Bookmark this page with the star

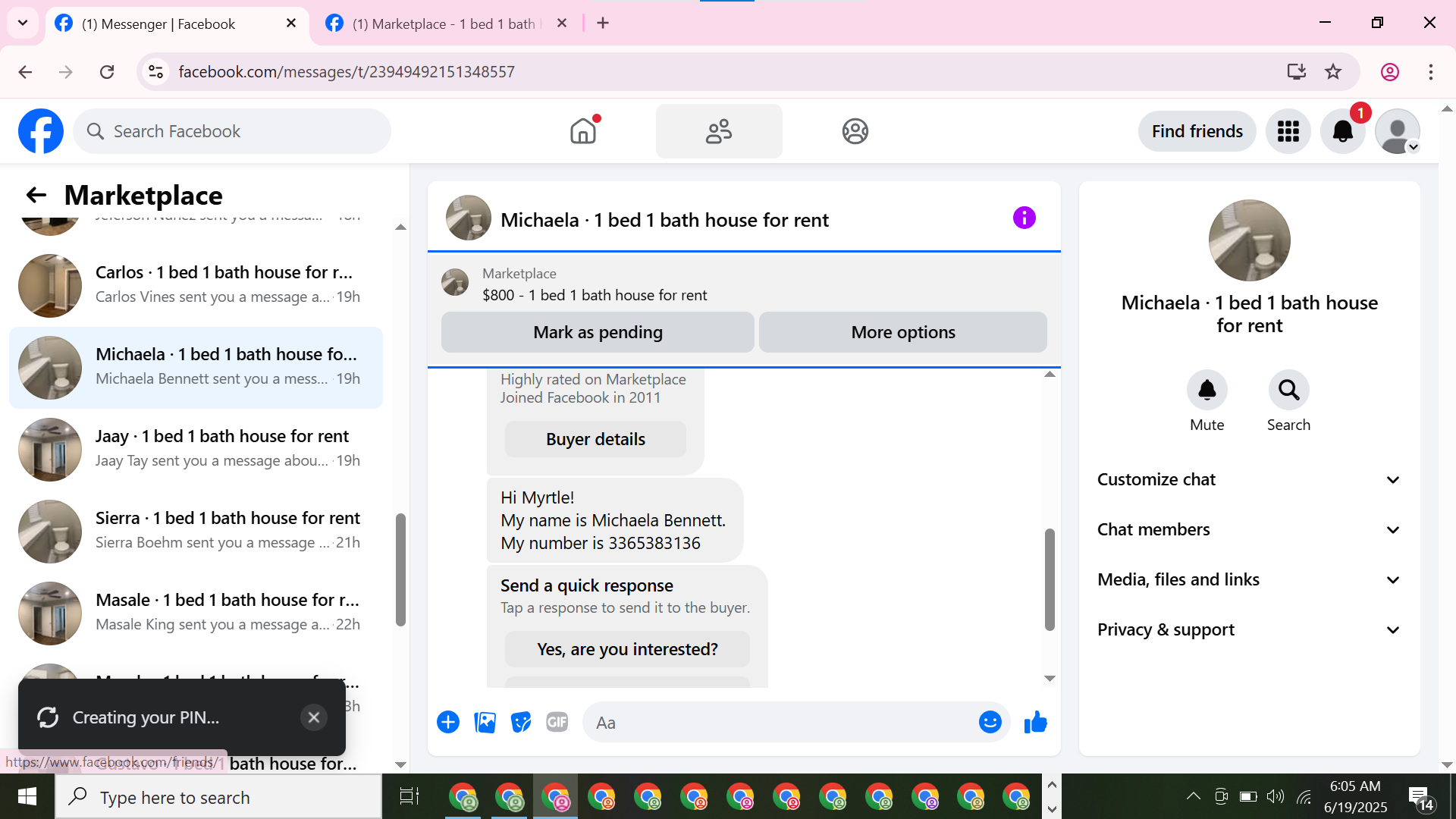point(1333,72)
